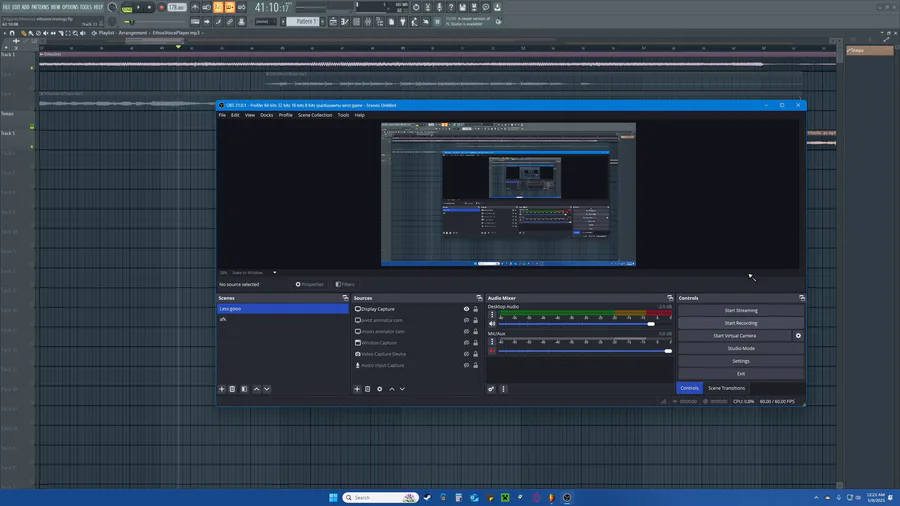Open OBS Help menu
This screenshot has height=506, width=900.
point(359,115)
